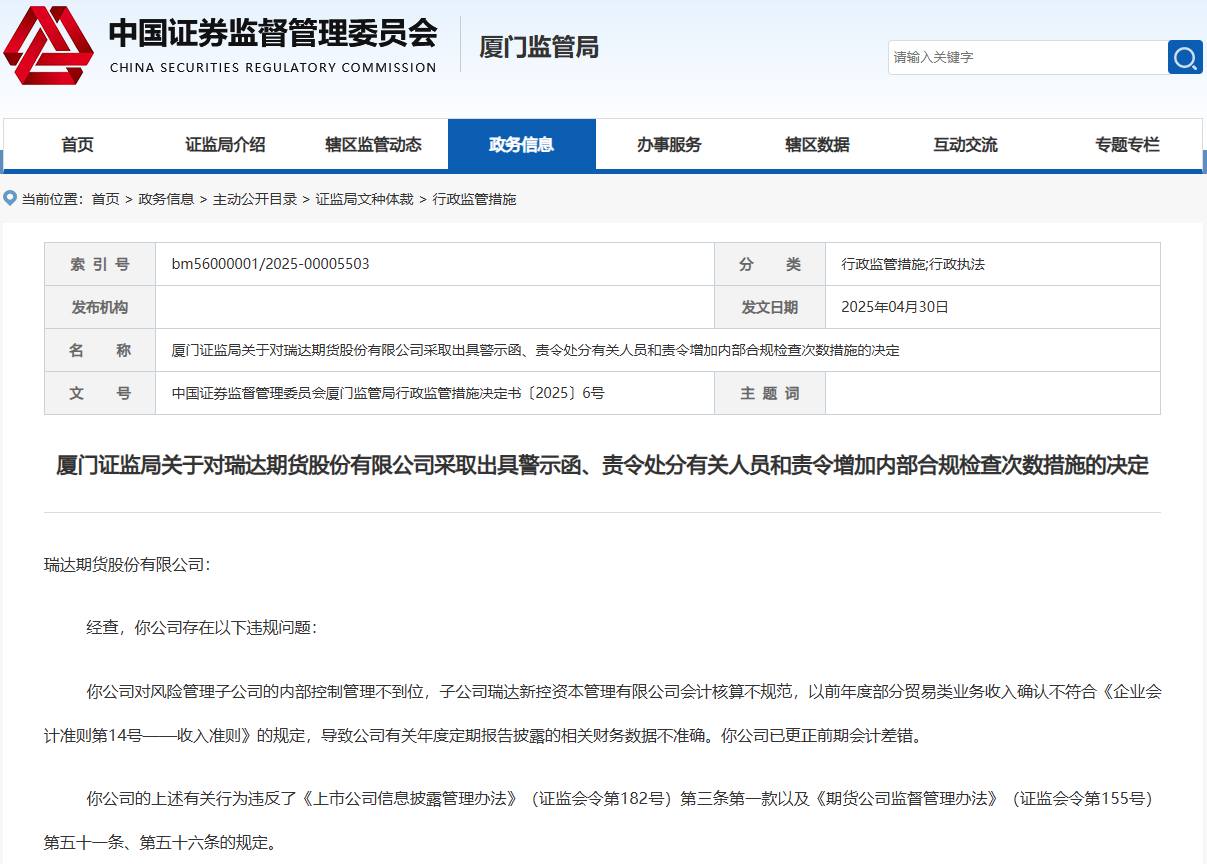The height and width of the screenshot is (864, 1207).
Task: Navigate to 主动公开目录 breadcrumb link
Action: pos(255,199)
